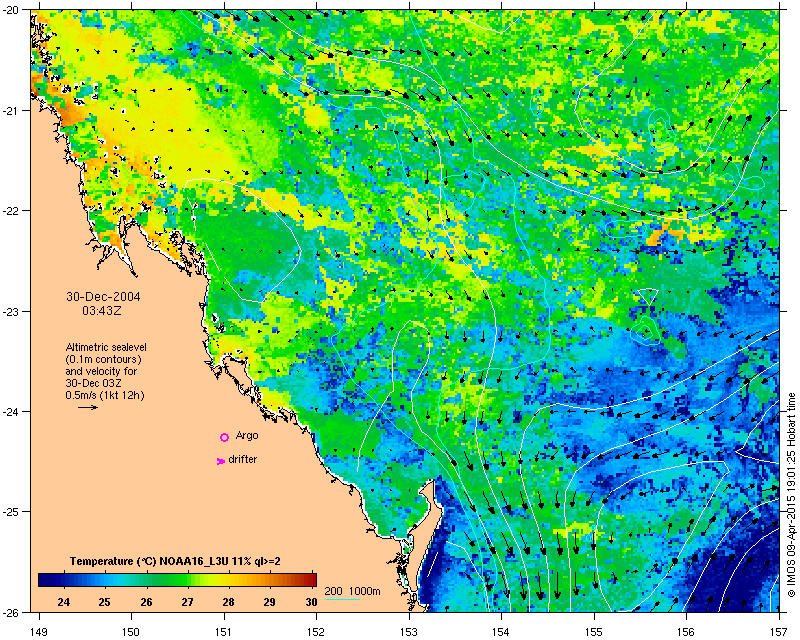
Task: Click the 0.5m/s (1kt 12h) scale text
Action: tap(105, 395)
